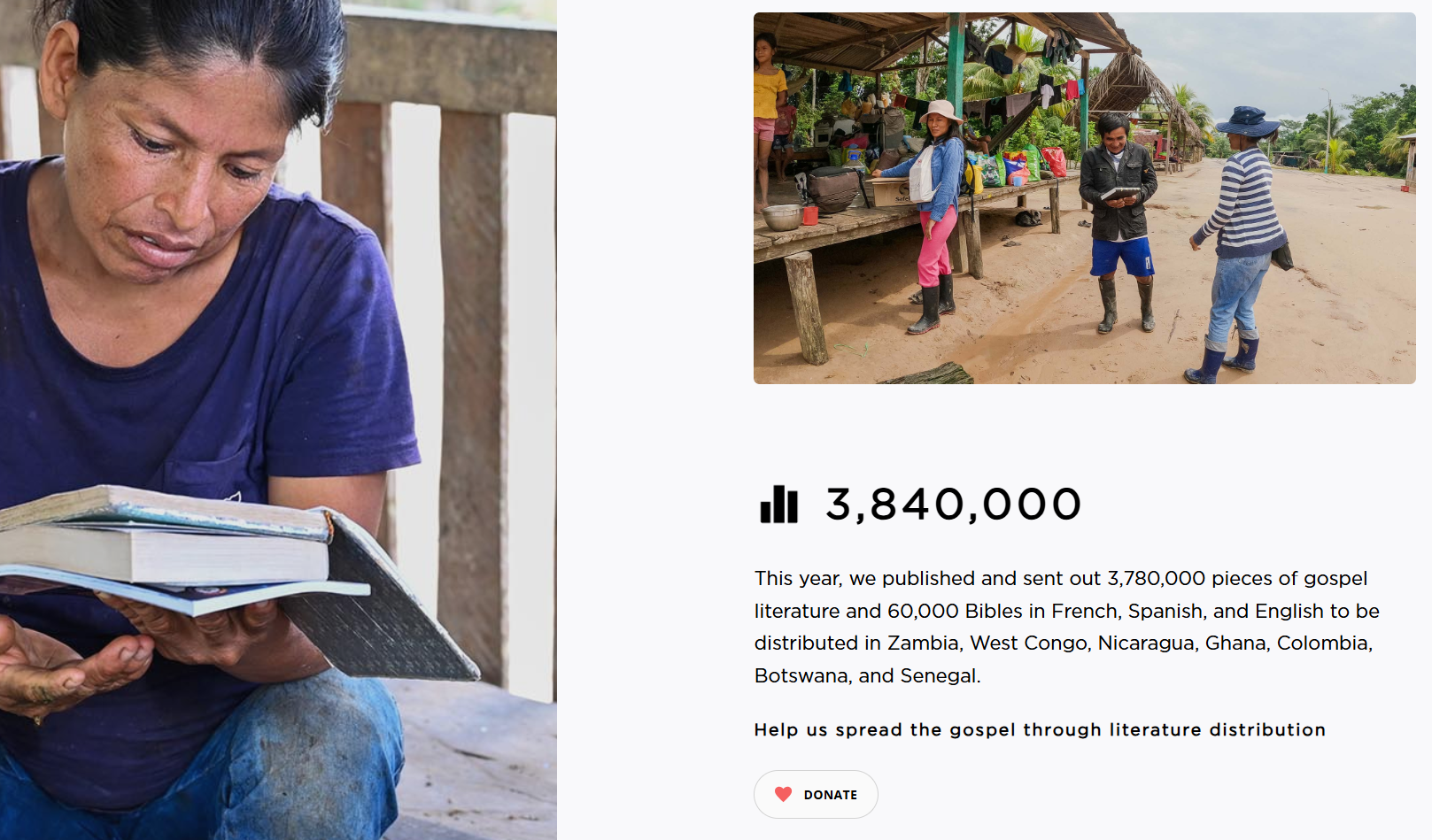1432x840 pixels.
Task: Click the woman in pink pants in photo
Action: pos(934,217)
